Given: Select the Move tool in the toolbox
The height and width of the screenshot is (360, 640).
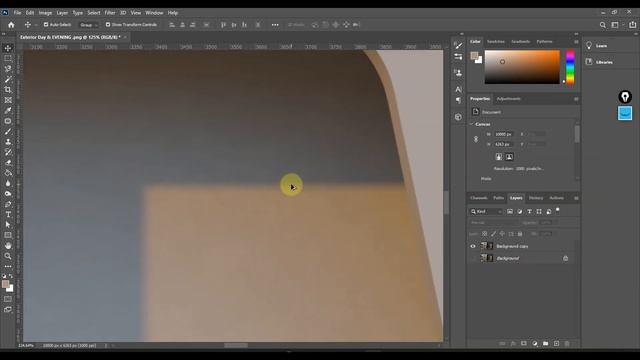Looking at the screenshot, I should coord(8,48).
